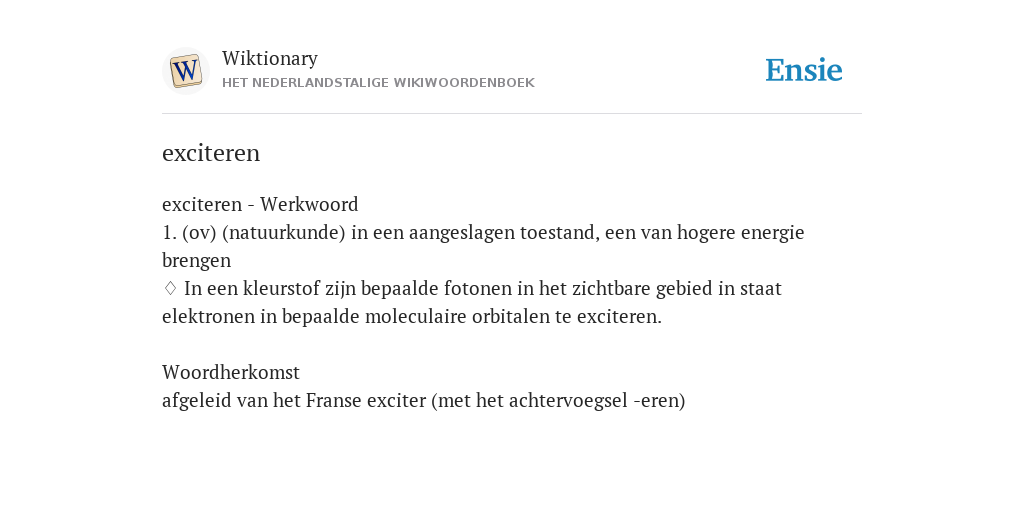The image size is (1024, 512).
Task: Click the suffix -eren in the etymology
Action: tap(656, 400)
